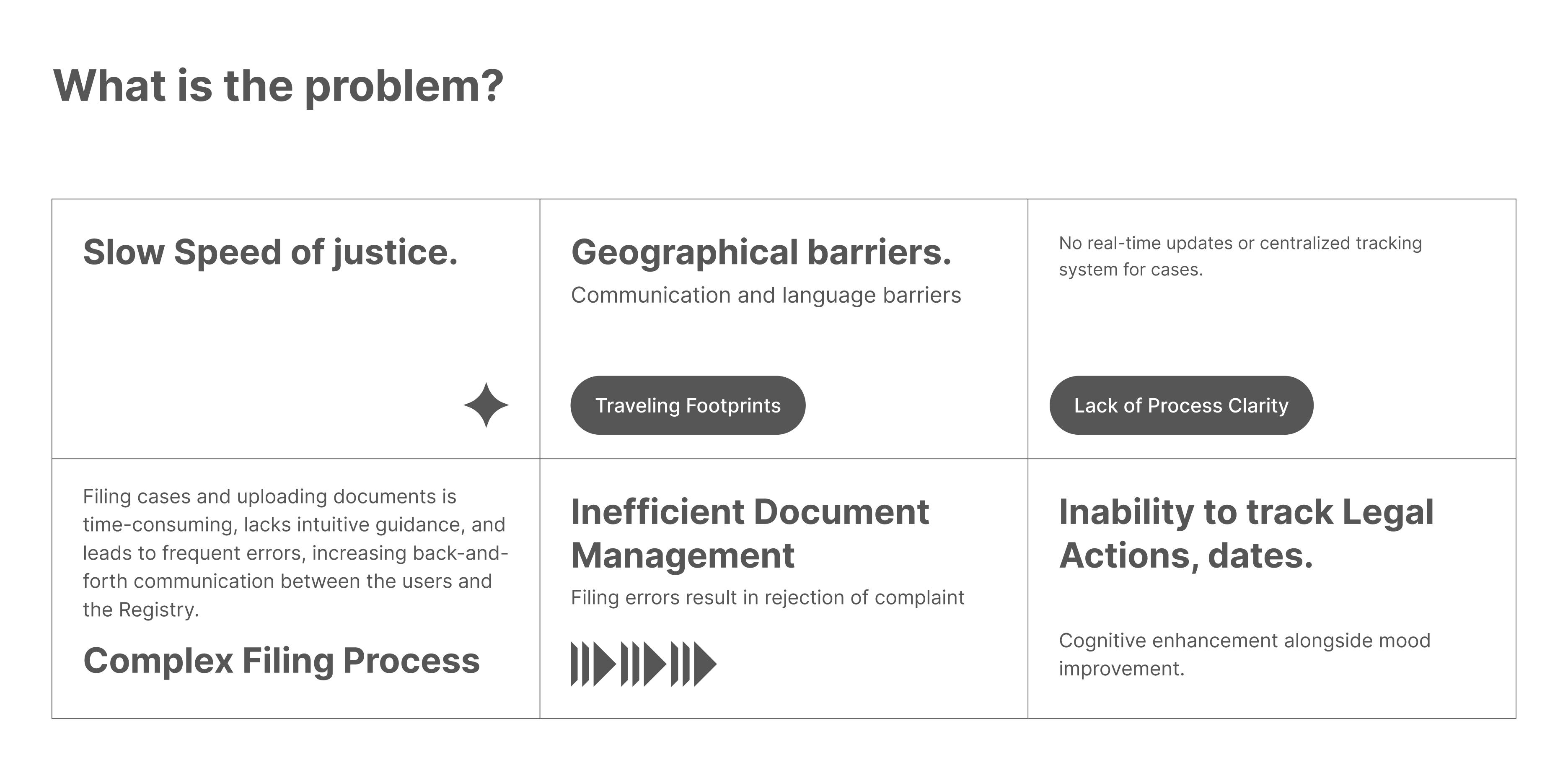Click the filing cases description paragraph
1568x768 pixels.
tap(295, 553)
